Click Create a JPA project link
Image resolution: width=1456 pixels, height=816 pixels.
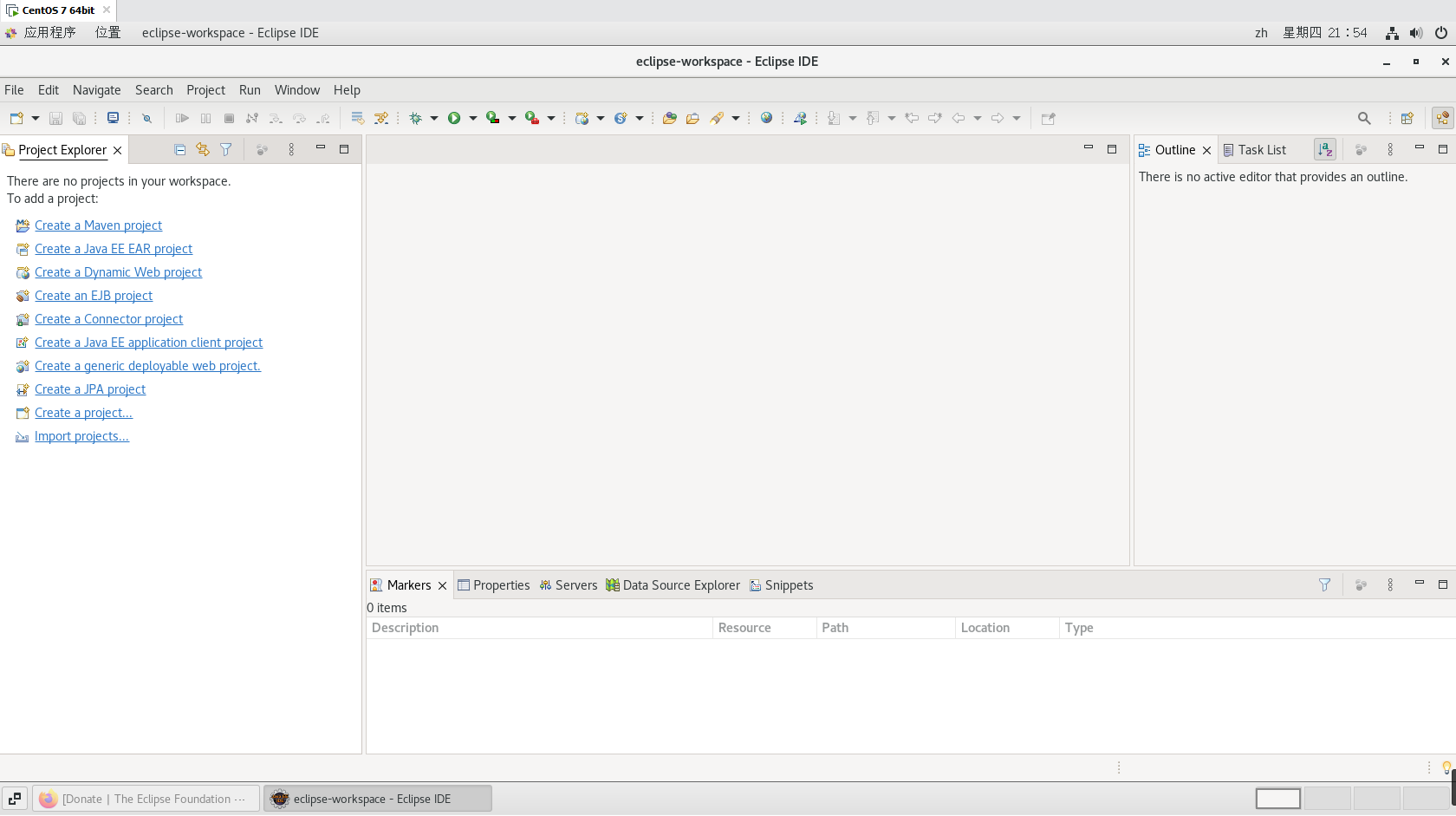(90, 389)
